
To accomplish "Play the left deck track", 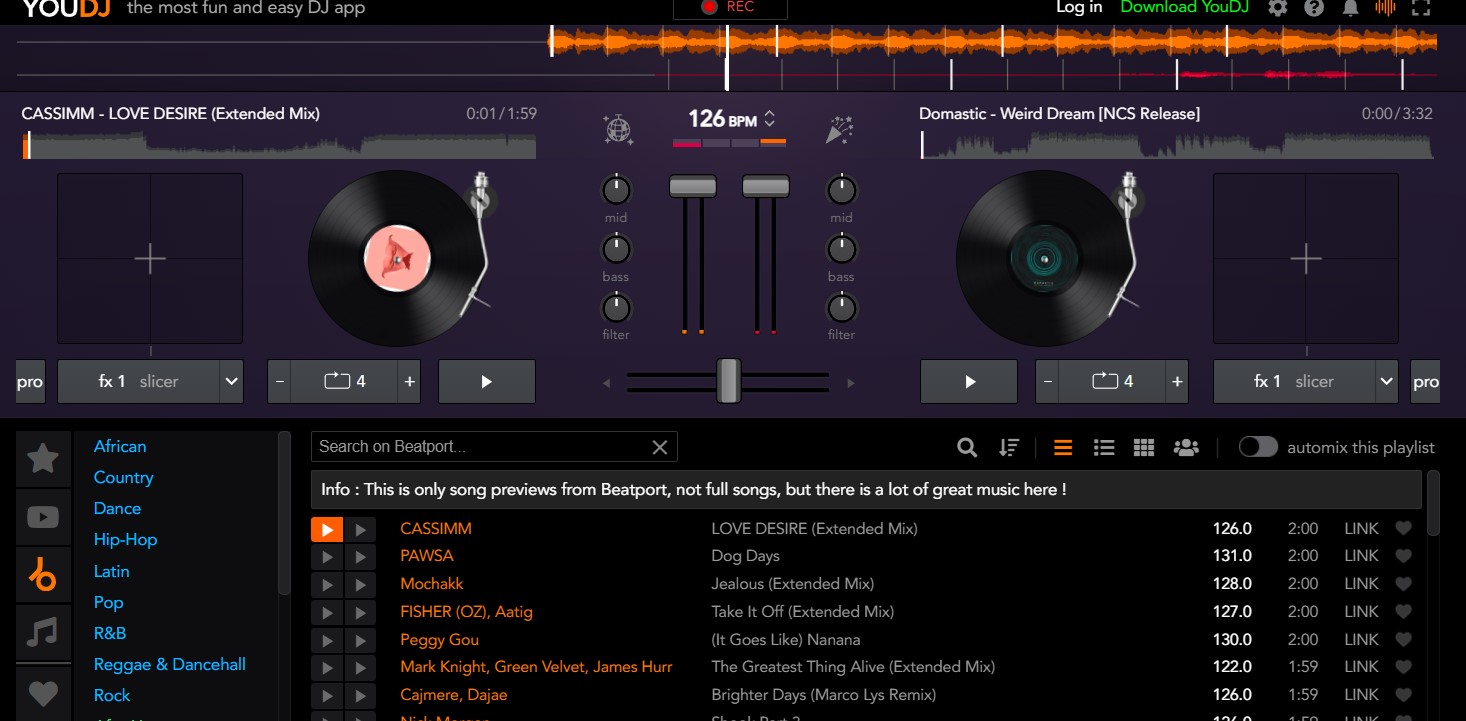I will (x=487, y=381).
